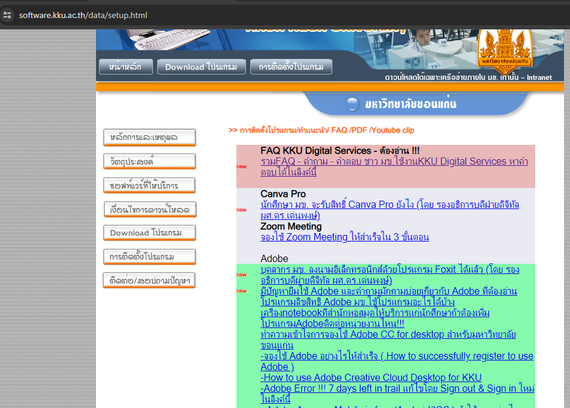This screenshot has width=570, height=408.
Task: Select Download โปรแกรม in the left sidebar
Action: [x=149, y=233]
